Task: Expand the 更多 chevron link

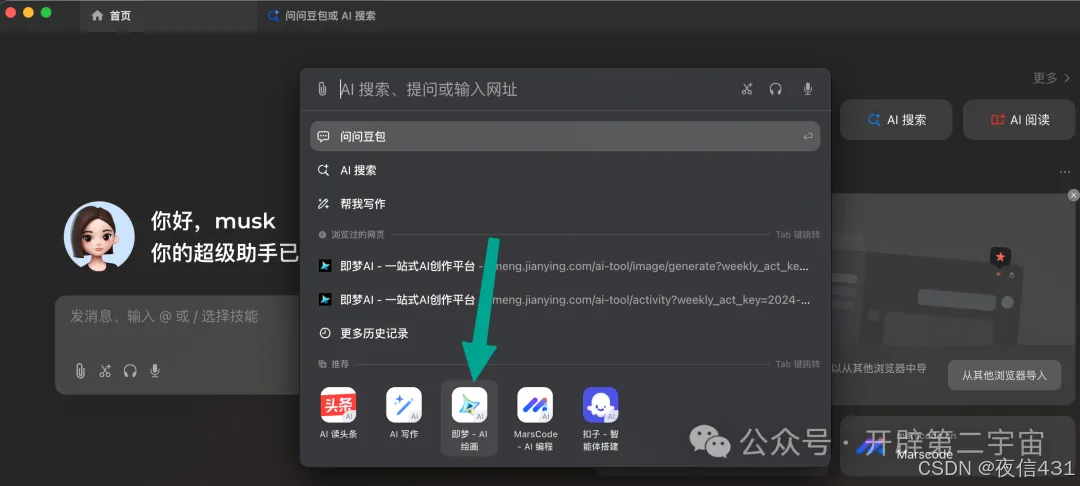Action: pos(1052,78)
